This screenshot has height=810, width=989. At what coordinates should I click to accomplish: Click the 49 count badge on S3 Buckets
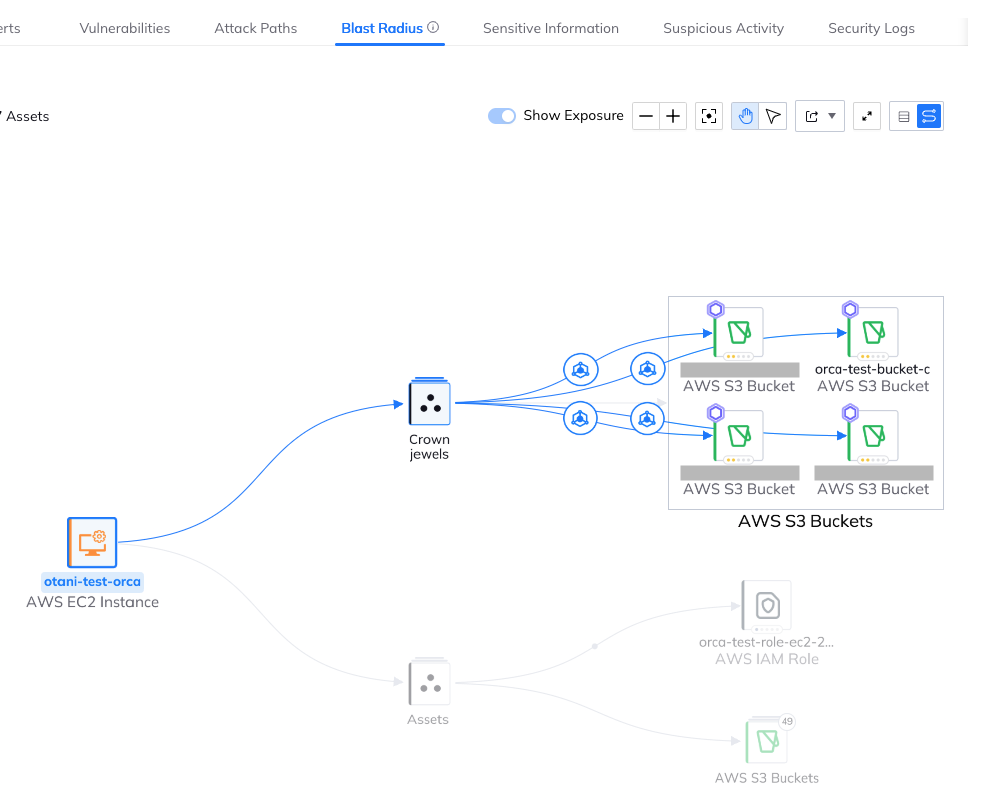click(787, 722)
